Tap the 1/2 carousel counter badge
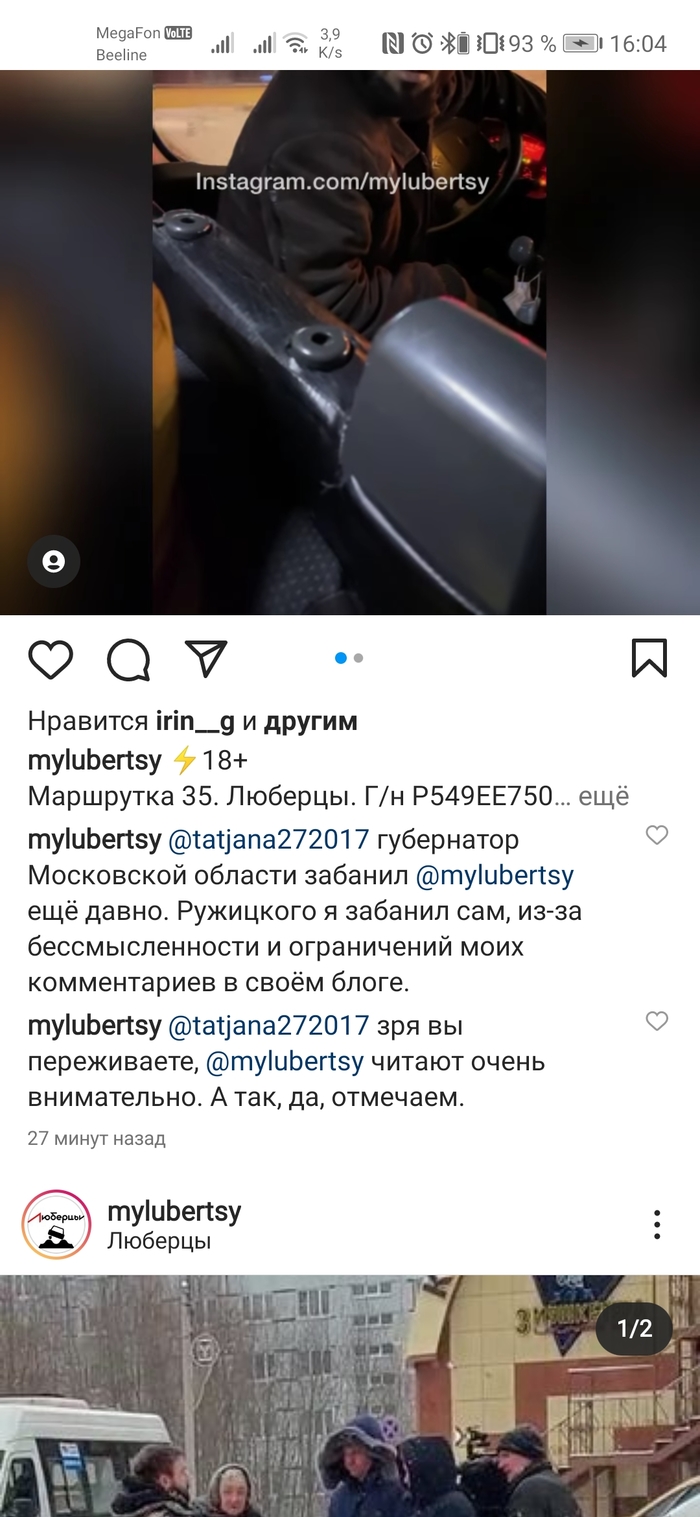This screenshot has height=1517, width=700. pos(634,1329)
